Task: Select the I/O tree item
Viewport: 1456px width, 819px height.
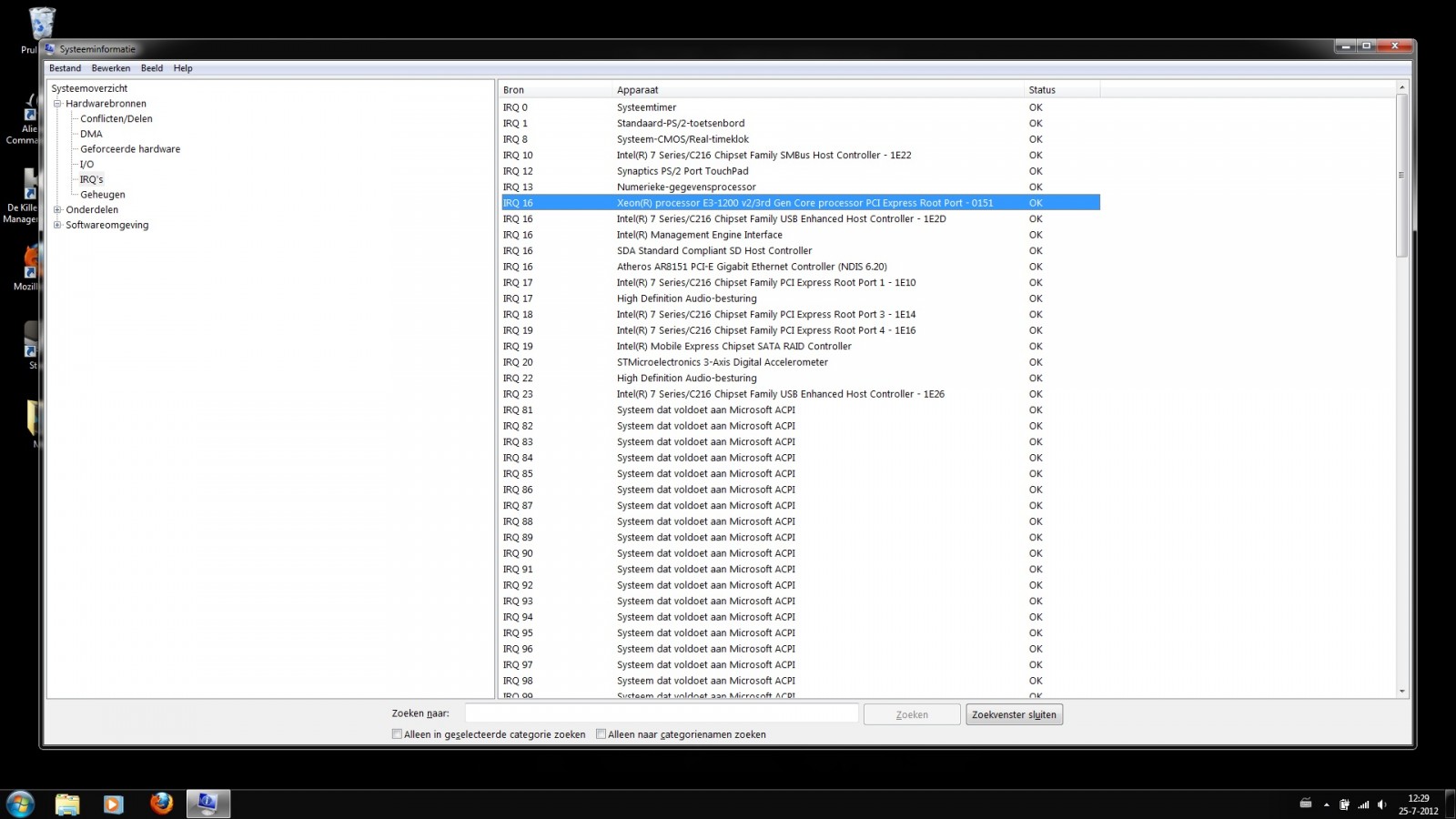Action: click(86, 165)
